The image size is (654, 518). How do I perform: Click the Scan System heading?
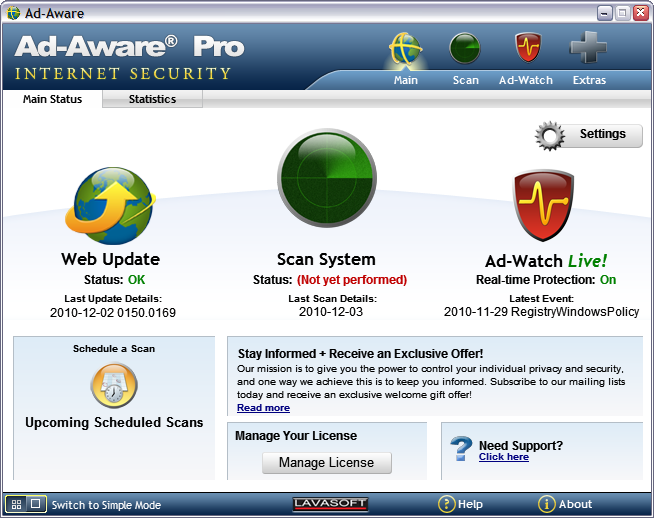pyautogui.click(x=326, y=259)
